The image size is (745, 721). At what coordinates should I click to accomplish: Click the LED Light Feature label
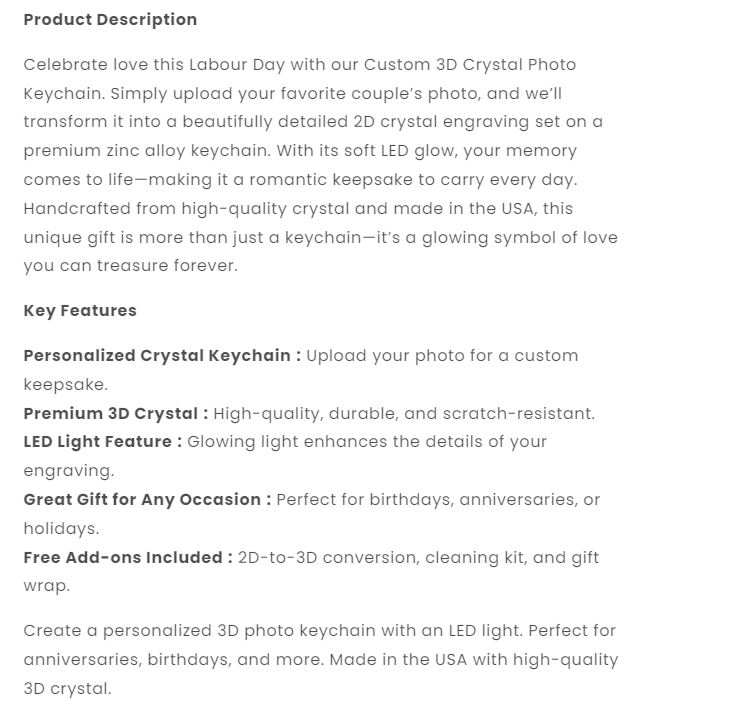[x=103, y=442]
